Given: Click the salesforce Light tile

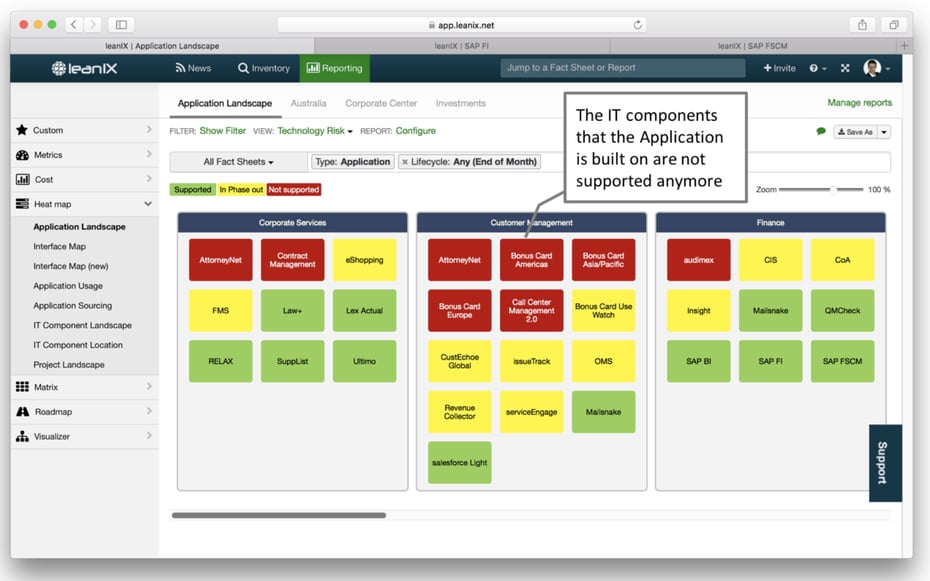Looking at the screenshot, I should click(x=460, y=462).
